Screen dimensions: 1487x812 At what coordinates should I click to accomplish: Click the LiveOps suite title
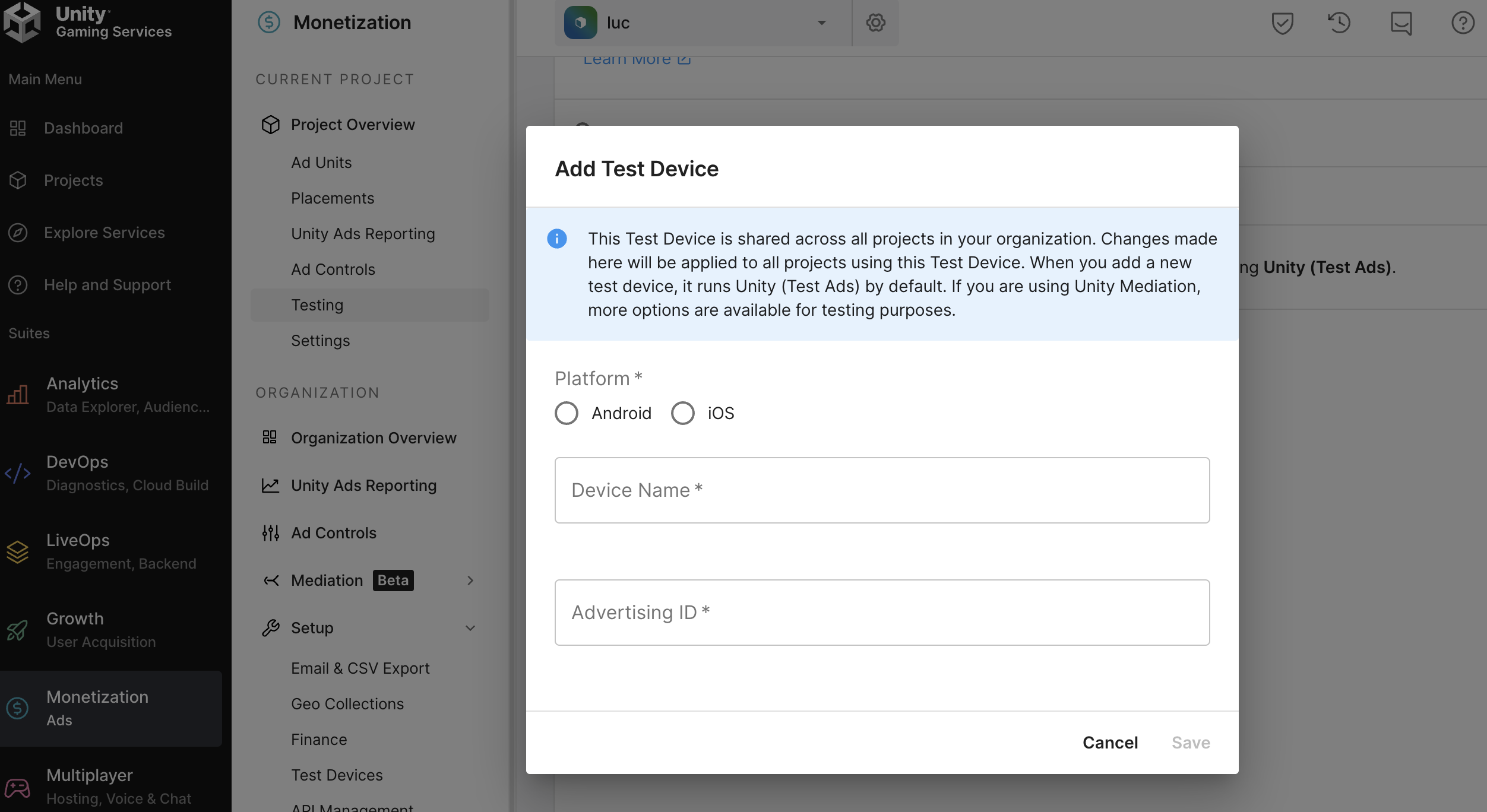coord(78,540)
